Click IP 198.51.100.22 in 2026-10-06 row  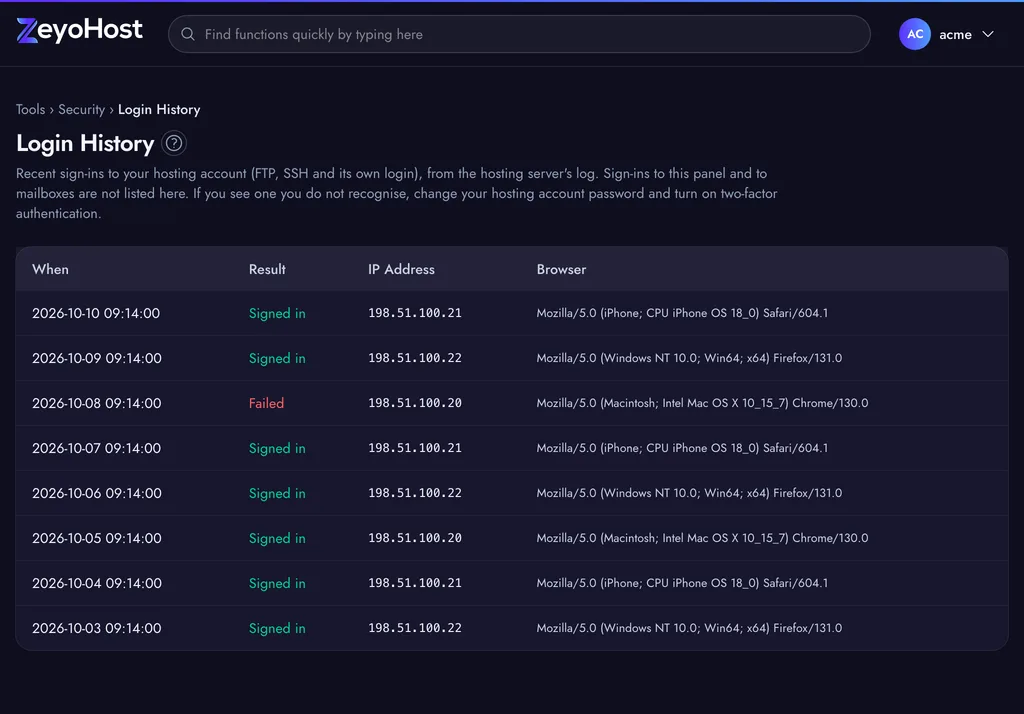point(415,493)
